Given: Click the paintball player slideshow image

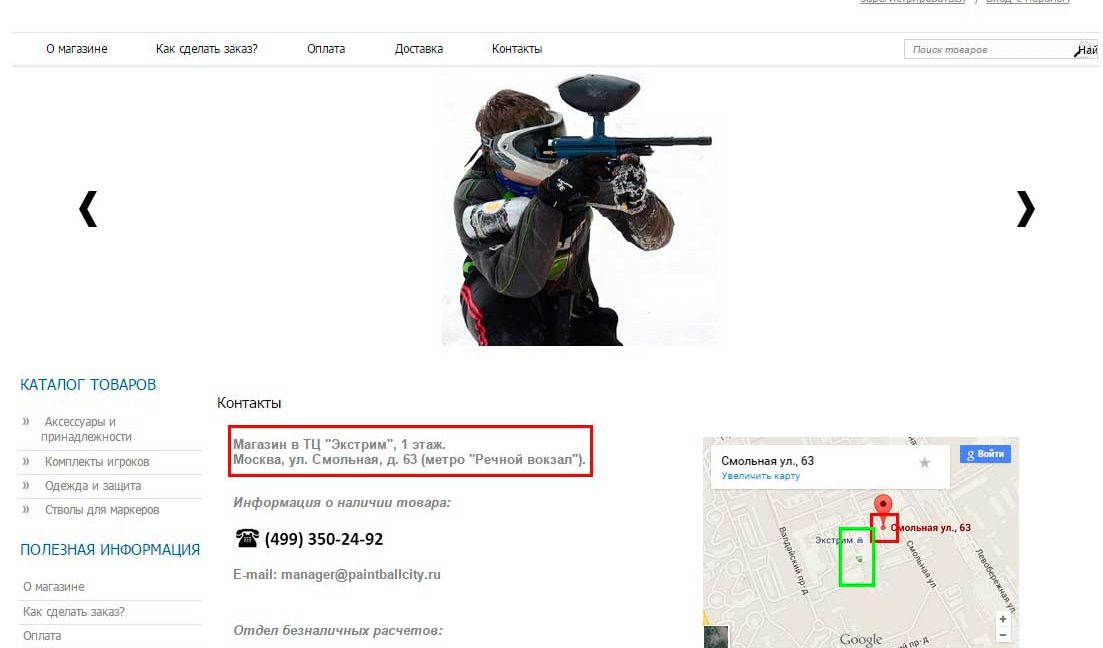Looking at the screenshot, I should 580,210.
